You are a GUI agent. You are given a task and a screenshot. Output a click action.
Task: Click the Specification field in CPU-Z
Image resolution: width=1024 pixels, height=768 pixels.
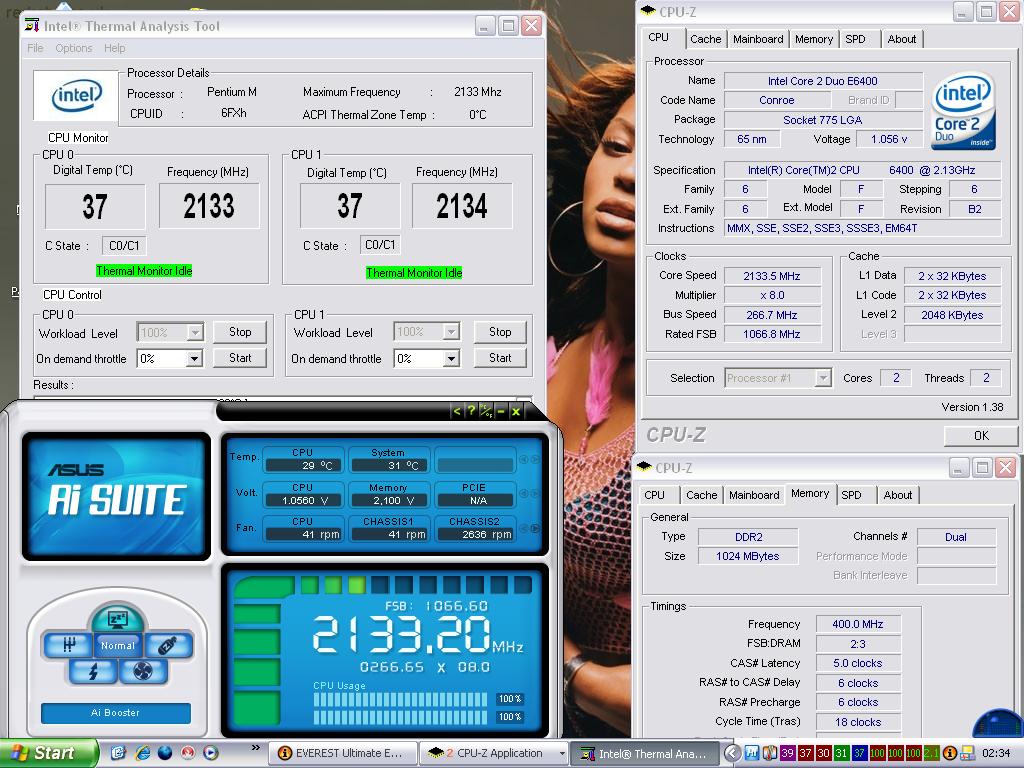(862, 170)
